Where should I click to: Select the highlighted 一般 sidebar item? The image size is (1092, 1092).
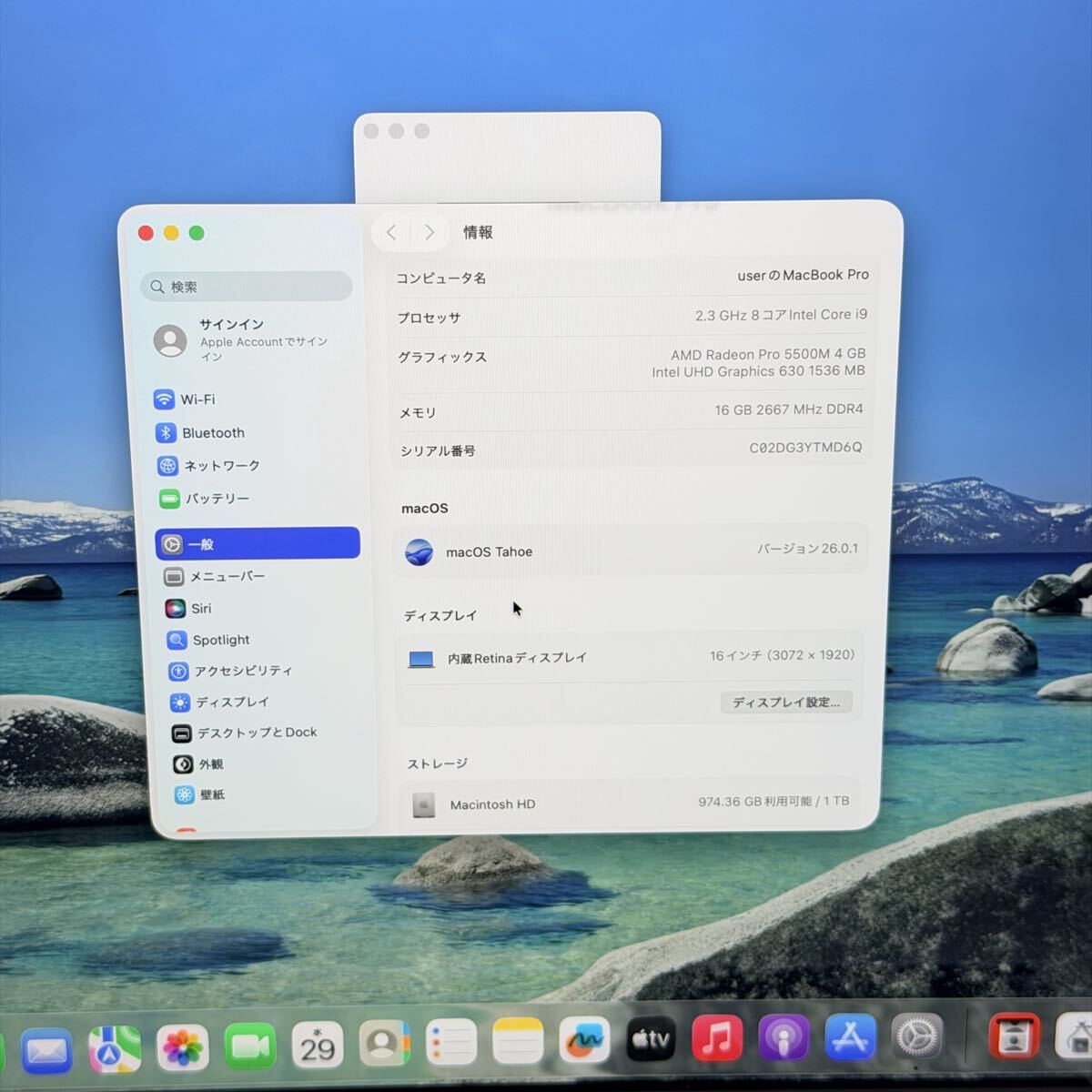click(258, 543)
